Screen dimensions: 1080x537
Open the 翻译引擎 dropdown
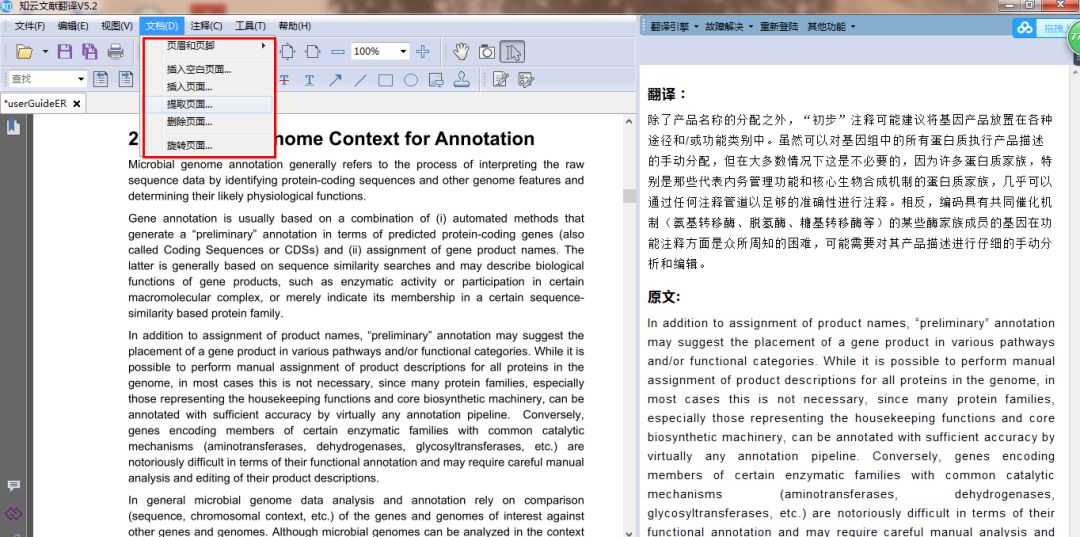pos(674,27)
